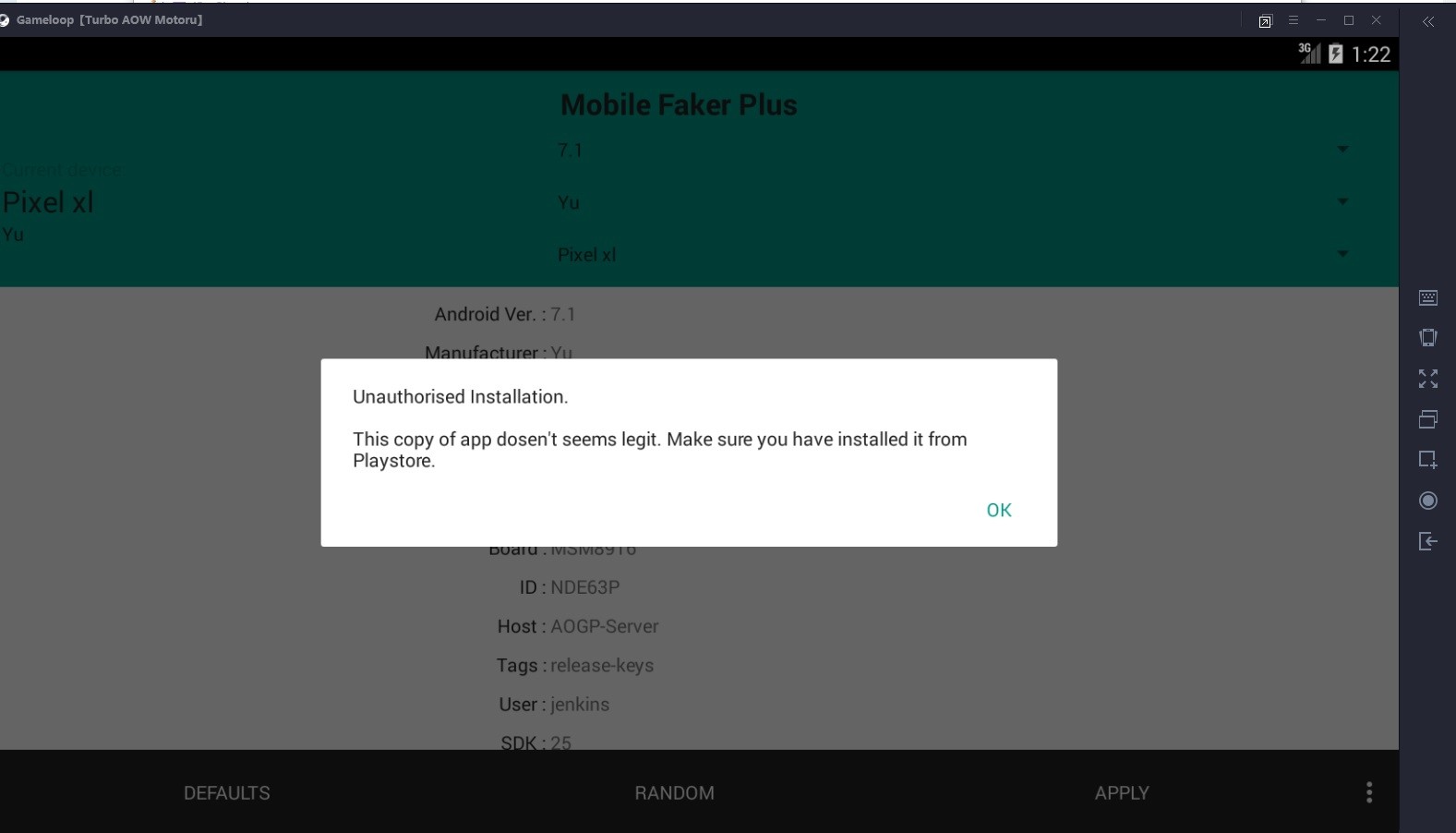Click the 1:22 clock in status bar
Image resolution: width=1456 pixels, height=833 pixels.
pos(1371,54)
